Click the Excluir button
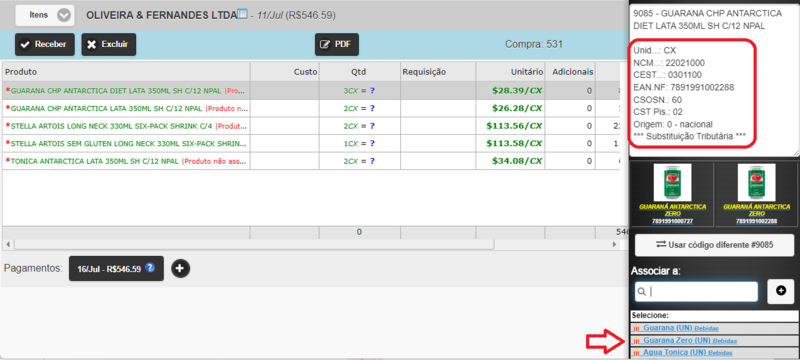Viewport: 800px width, 360px height. [x=108, y=44]
